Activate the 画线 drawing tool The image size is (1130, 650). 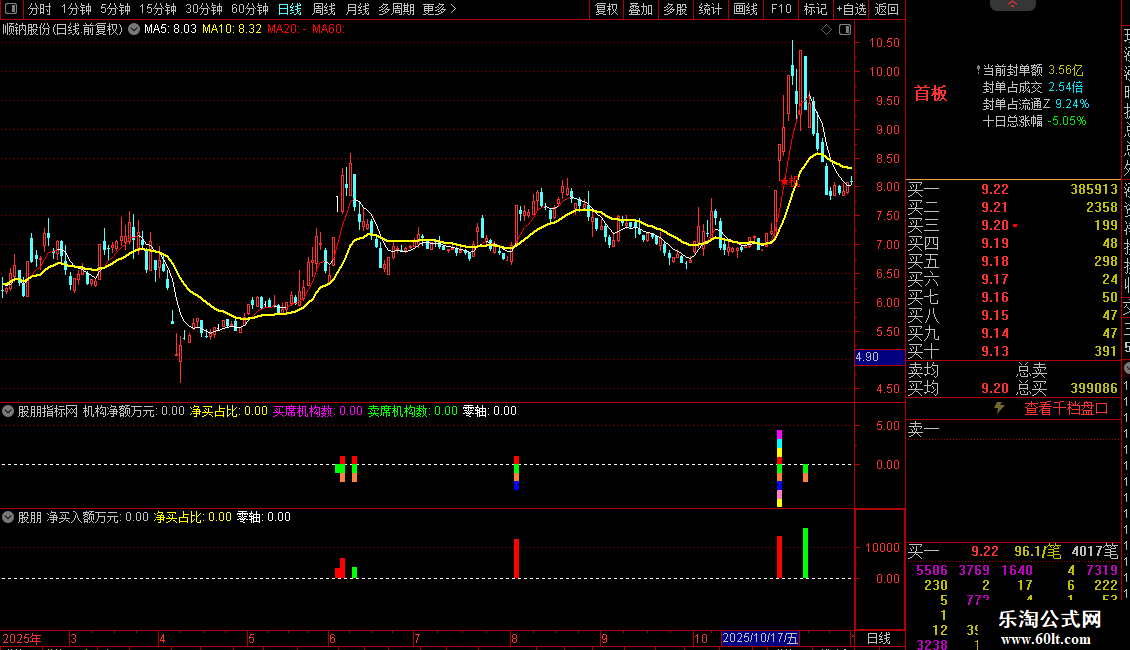tap(745, 9)
